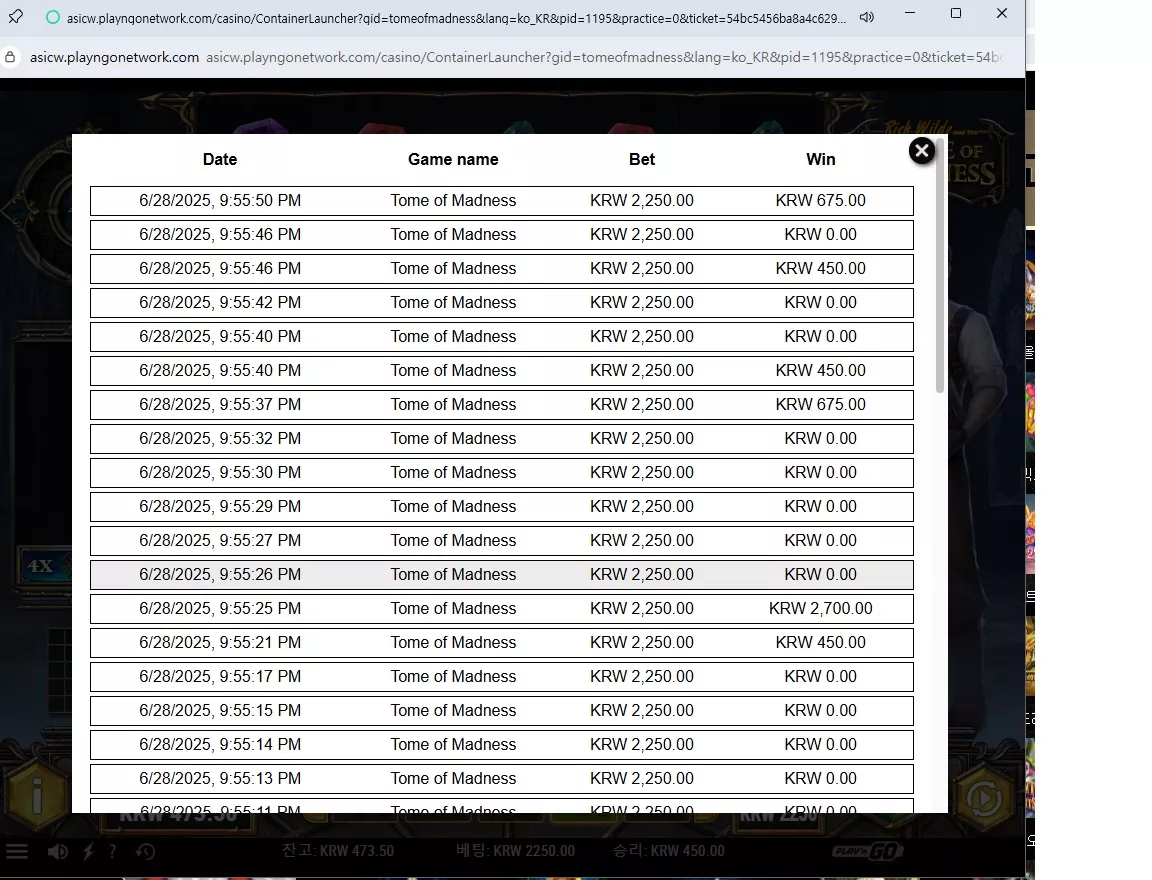This screenshot has width=1152, height=880.
Task: Select the 9:55:40 PM row with KRW 0.00 win
Action: pos(502,336)
